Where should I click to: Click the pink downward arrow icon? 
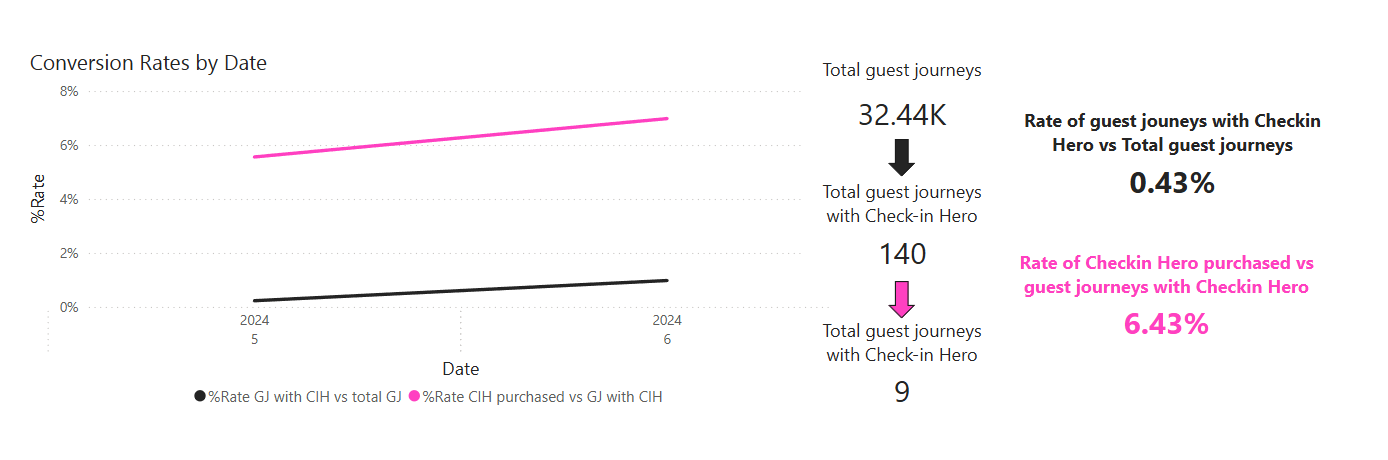click(x=902, y=298)
